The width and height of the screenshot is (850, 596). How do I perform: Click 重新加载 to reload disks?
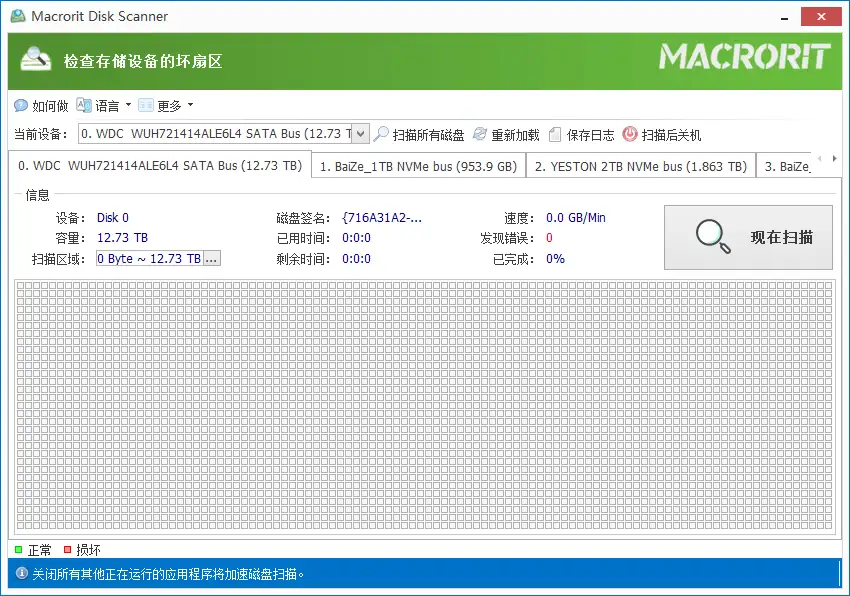506,134
